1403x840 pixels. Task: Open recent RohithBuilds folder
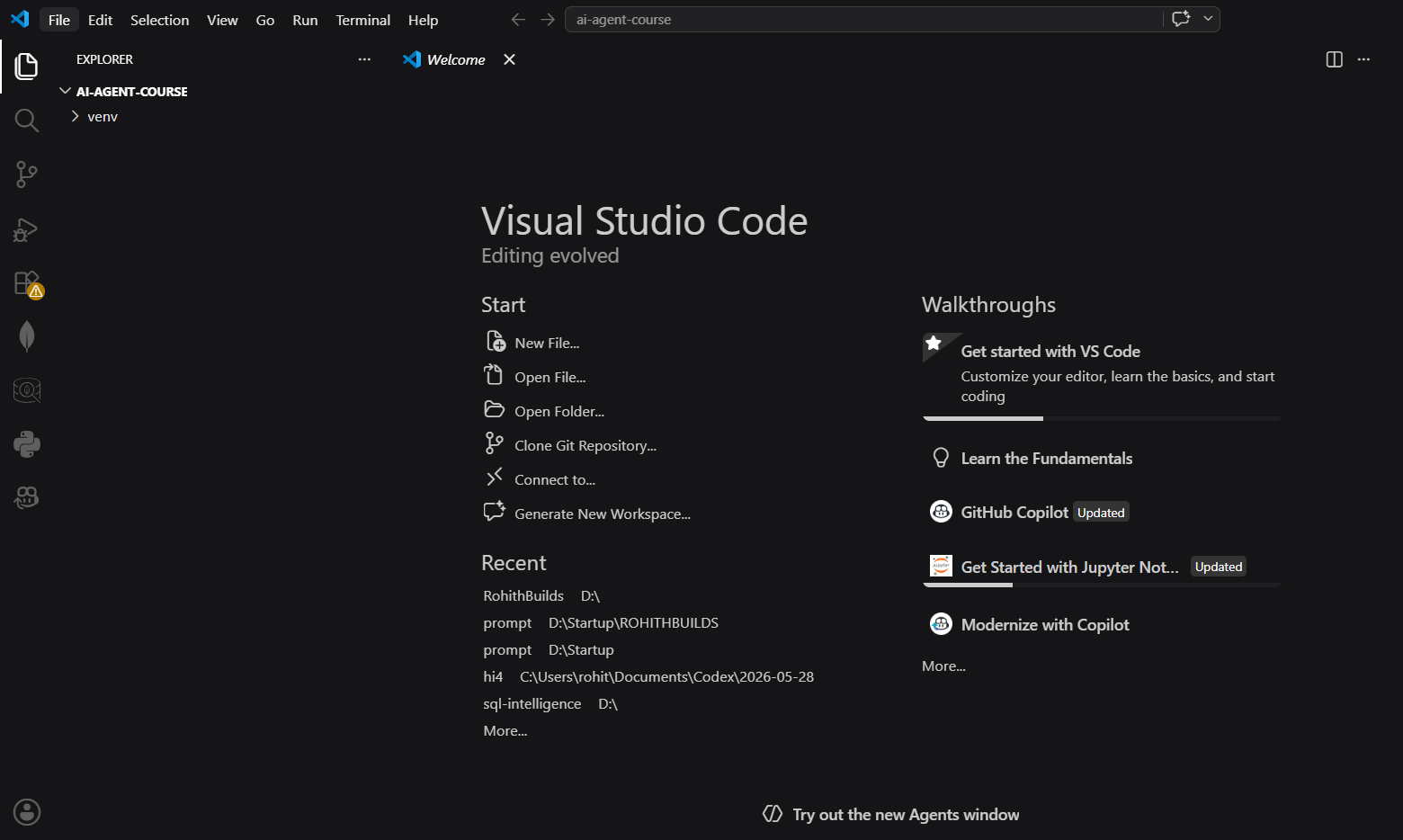click(x=523, y=595)
